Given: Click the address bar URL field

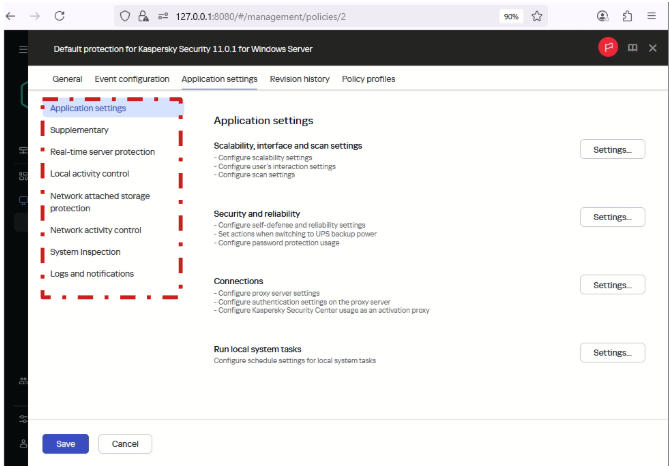Looking at the screenshot, I should (333, 17).
